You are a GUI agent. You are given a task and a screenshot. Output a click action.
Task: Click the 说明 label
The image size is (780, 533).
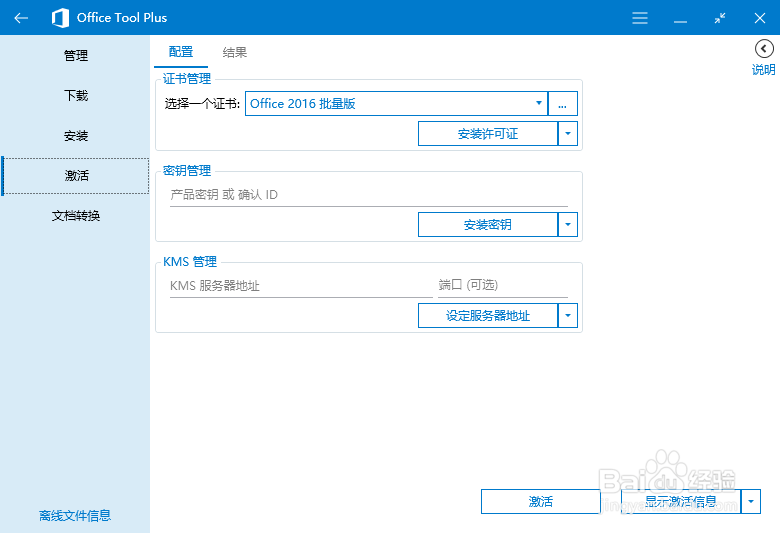(x=764, y=70)
